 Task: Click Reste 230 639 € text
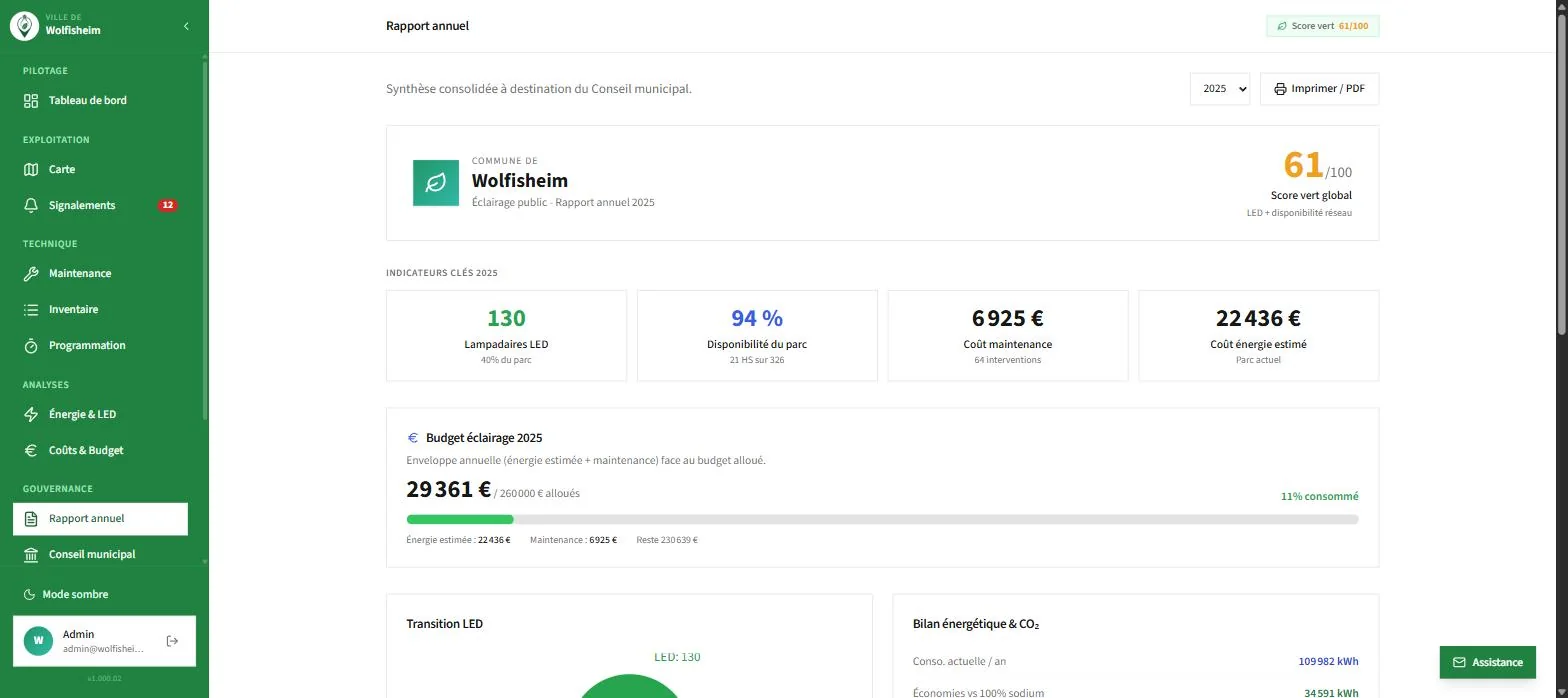tap(667, 540)
